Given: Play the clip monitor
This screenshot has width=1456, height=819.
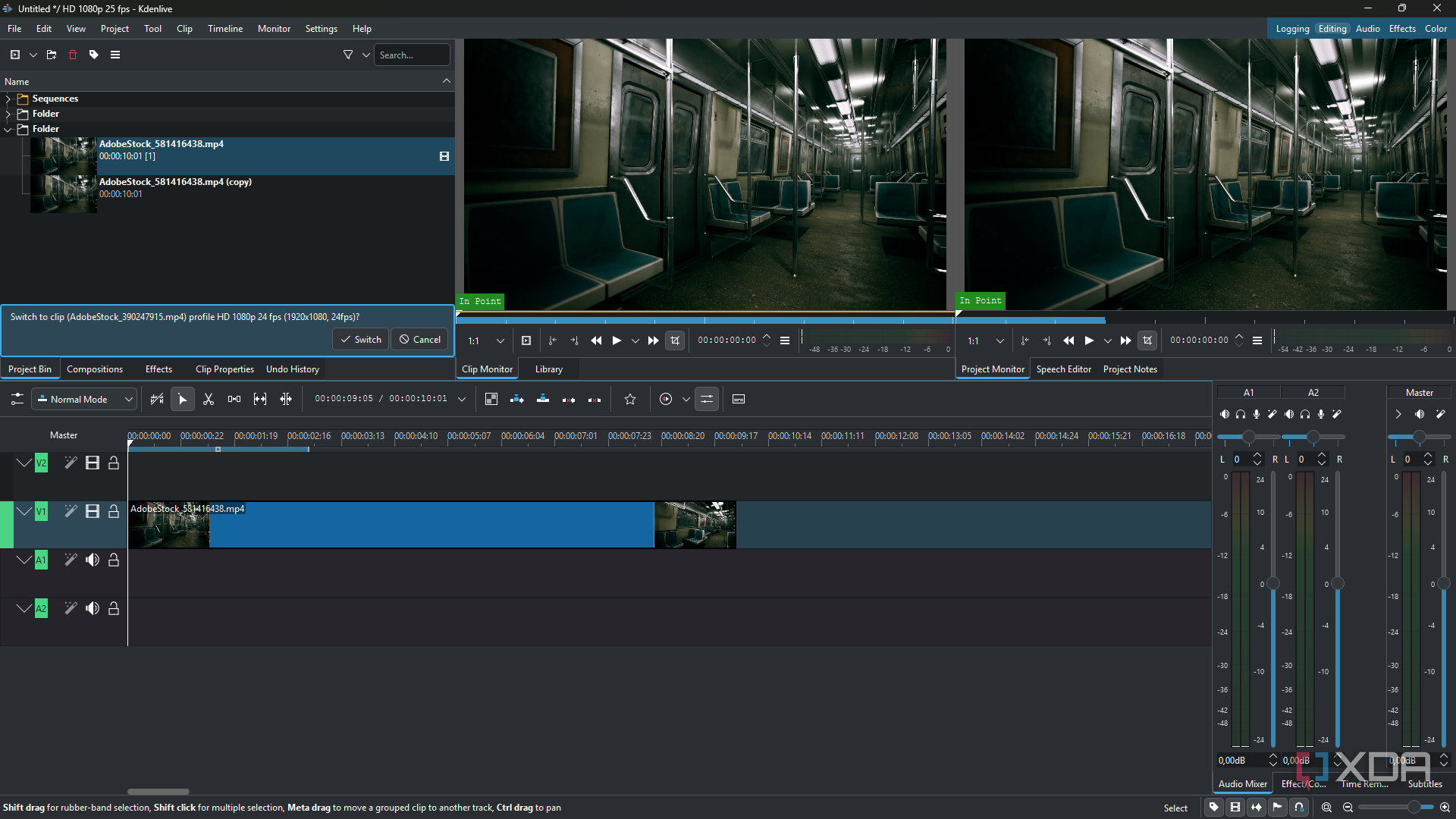Looking at the screenshot, I should pyautogui.click(x=617, y=341).
